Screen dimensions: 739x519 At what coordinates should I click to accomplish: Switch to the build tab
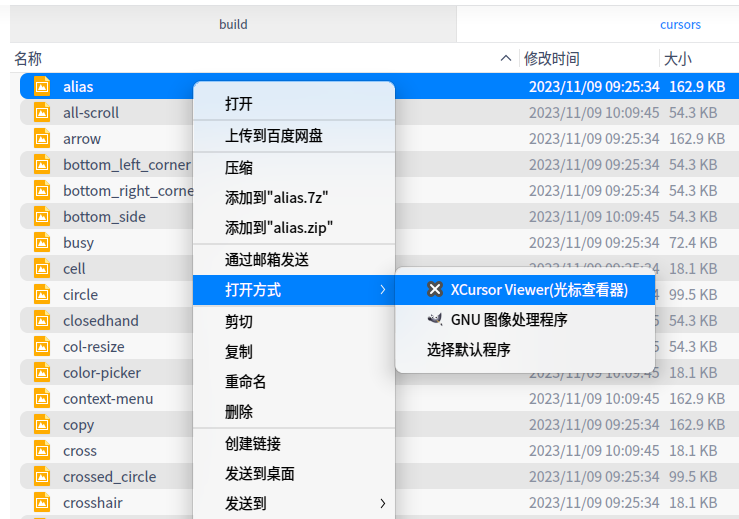pyautogui.click(x=233, y=24)
